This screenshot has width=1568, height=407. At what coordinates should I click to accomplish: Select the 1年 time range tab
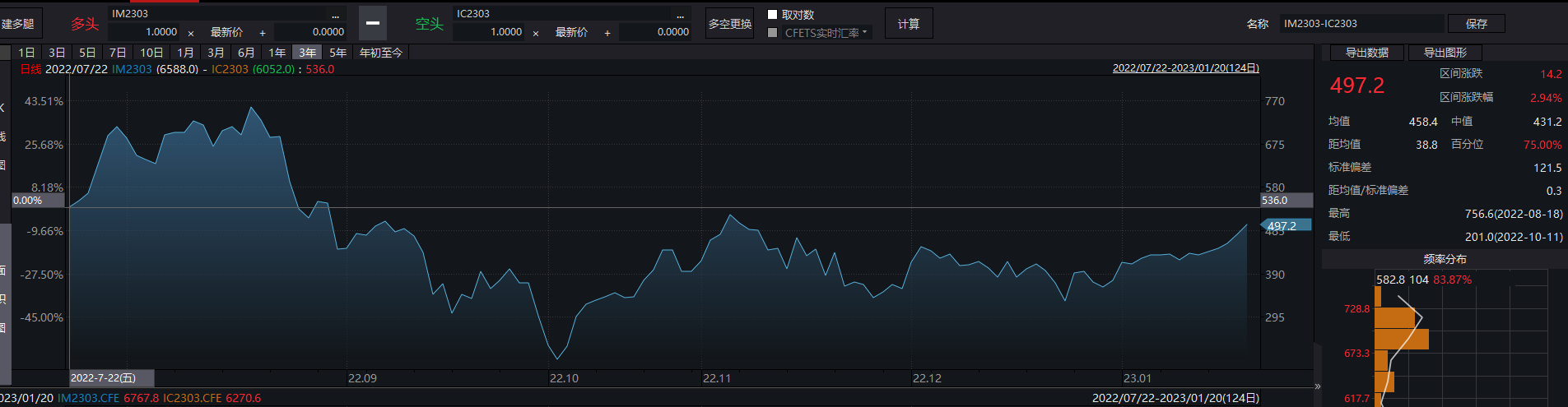(x=277, y=53)
